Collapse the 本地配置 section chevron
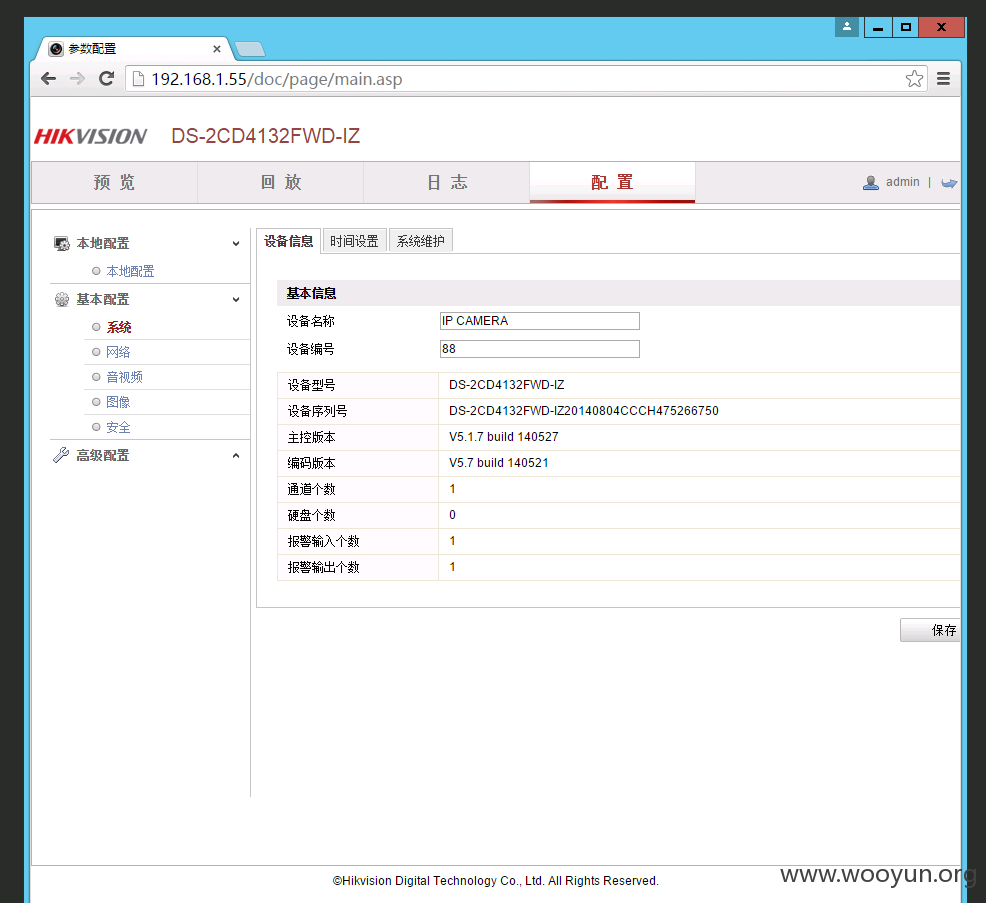Image resolution: width=986 pixels, height=903 pixels. coord(236,243)
